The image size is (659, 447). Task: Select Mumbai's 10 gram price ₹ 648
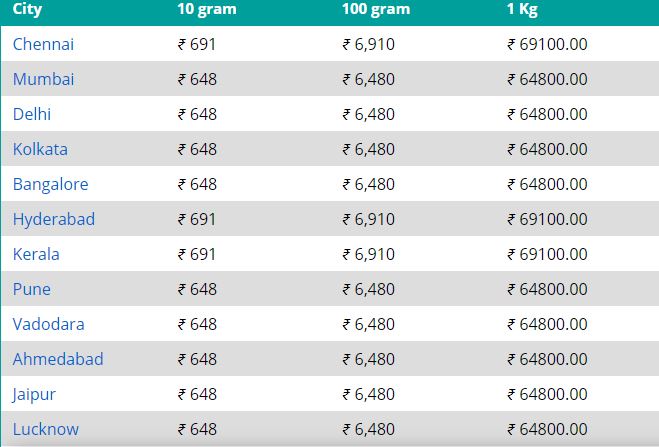coord(197,79)
